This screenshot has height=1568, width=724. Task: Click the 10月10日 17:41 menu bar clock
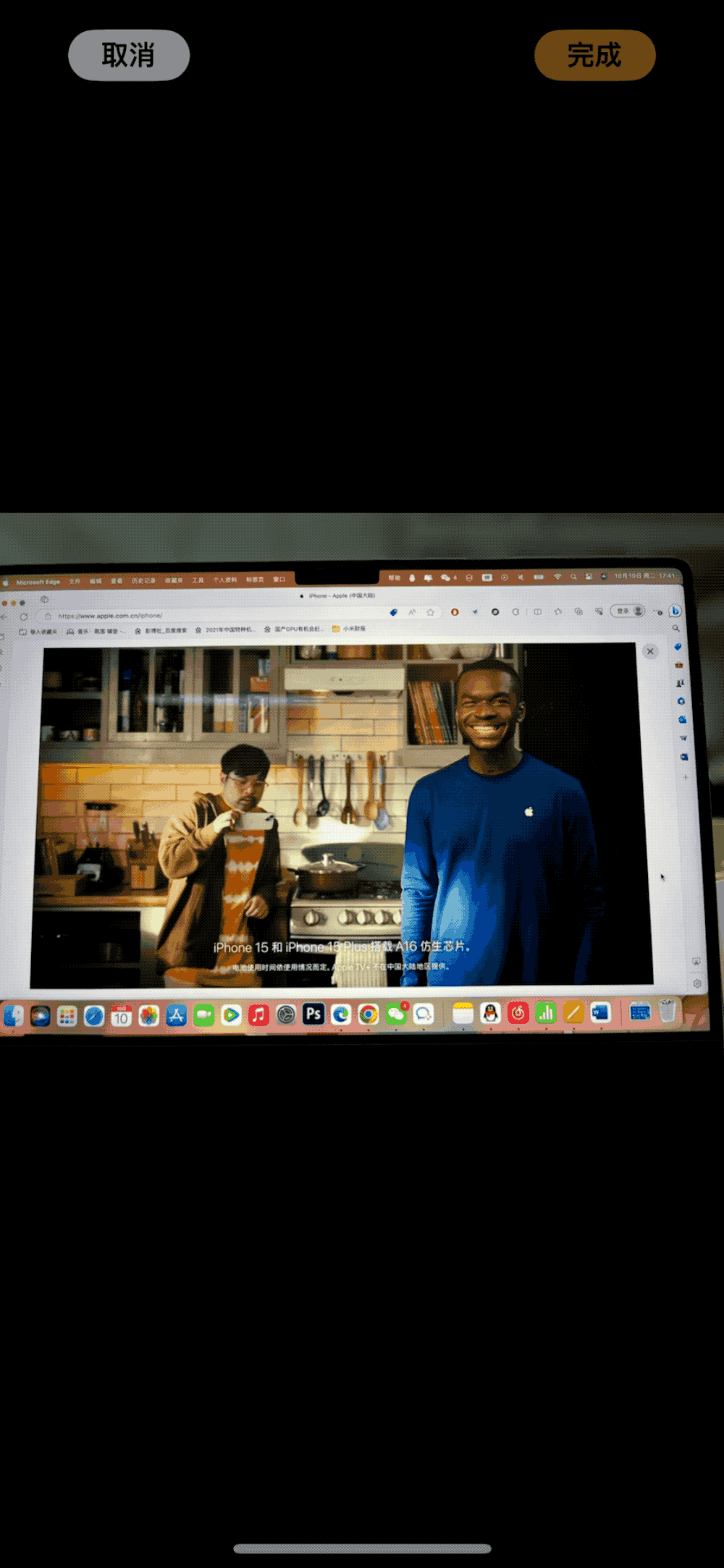644,576
